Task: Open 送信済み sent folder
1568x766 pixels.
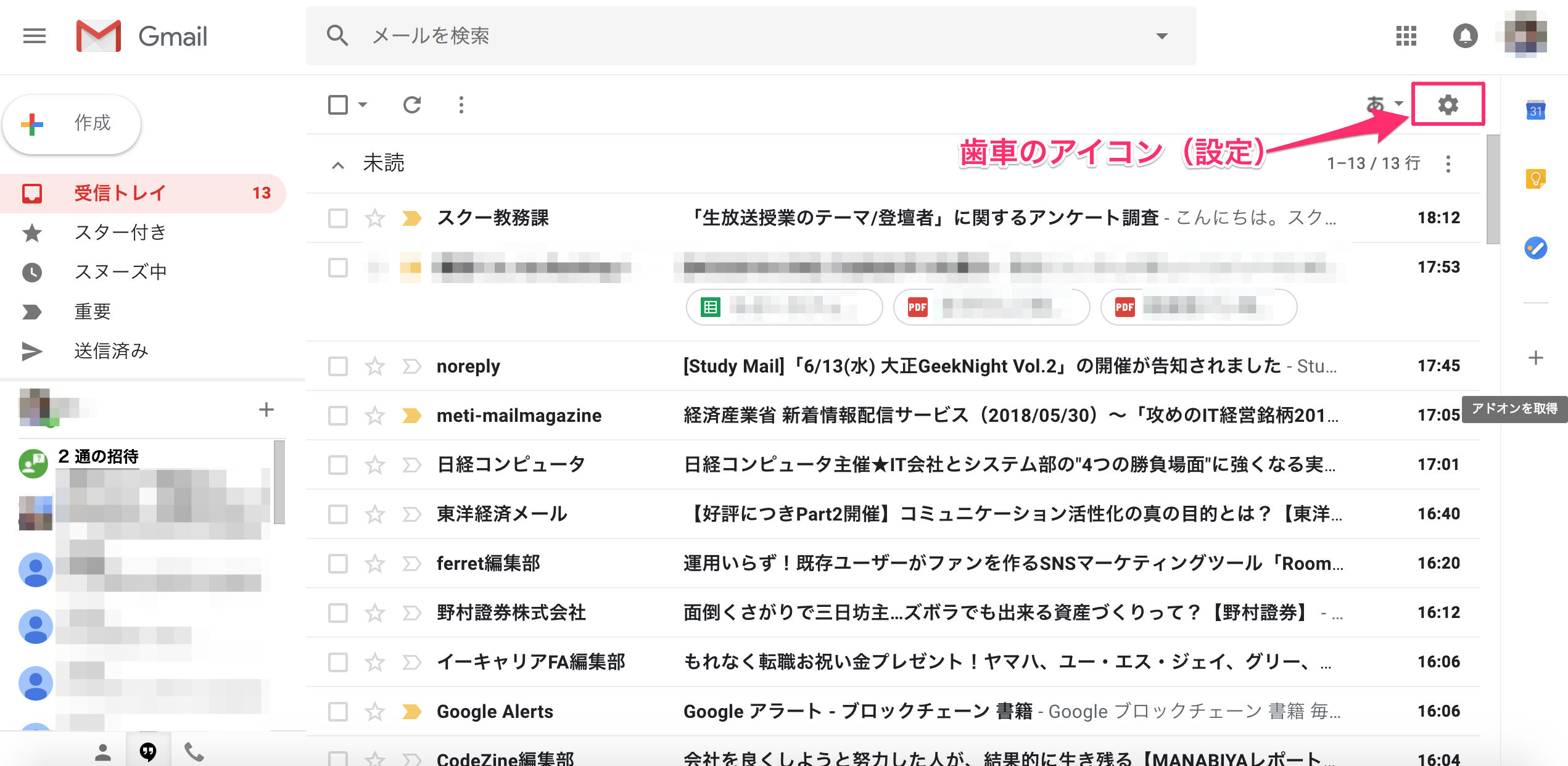Action: (143, 351)
